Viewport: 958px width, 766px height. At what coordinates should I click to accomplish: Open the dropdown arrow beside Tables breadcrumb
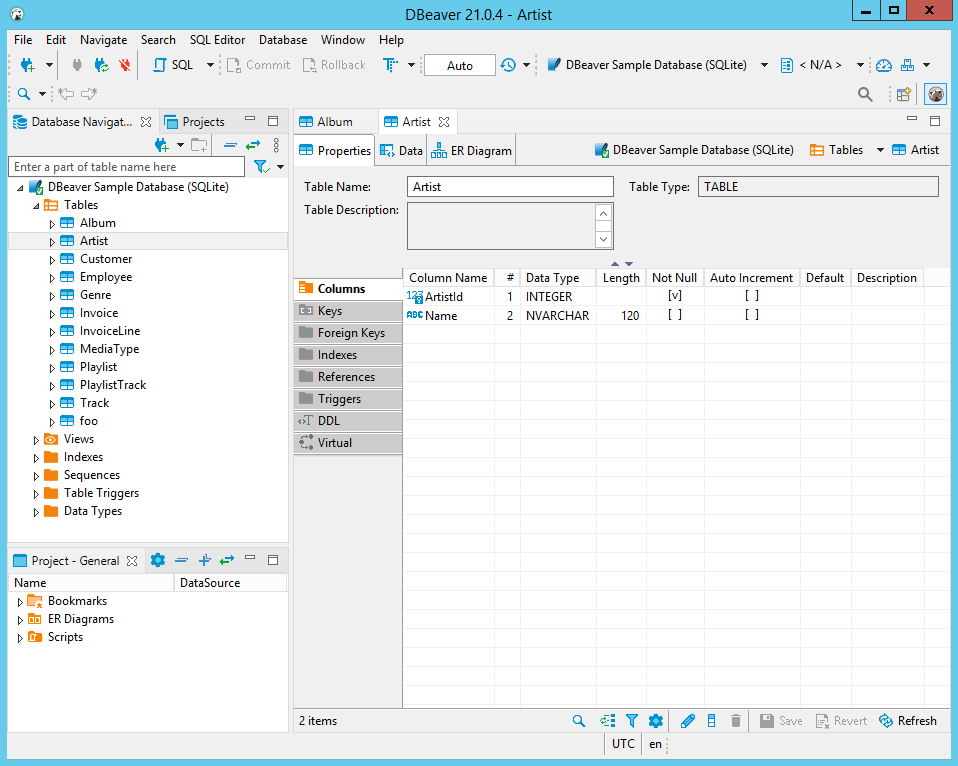tap(880, 150)
